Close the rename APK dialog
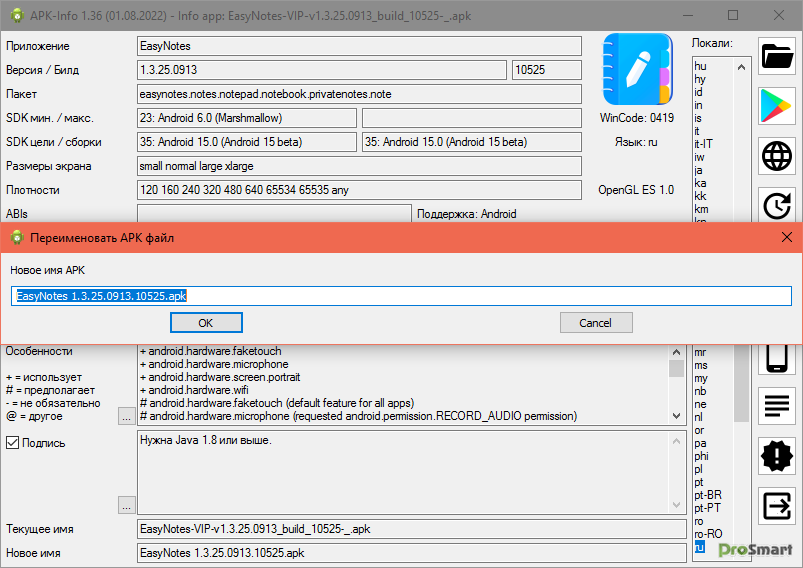 pos(787,237)
